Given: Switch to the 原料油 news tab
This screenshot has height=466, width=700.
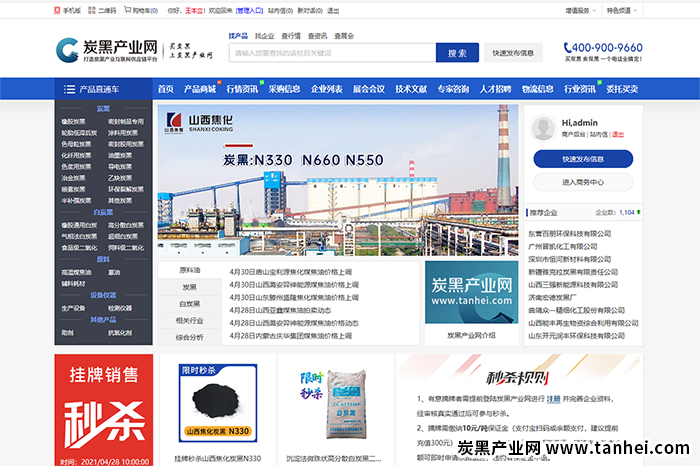Looking at the screenshot, I should (x=190, y=270).
